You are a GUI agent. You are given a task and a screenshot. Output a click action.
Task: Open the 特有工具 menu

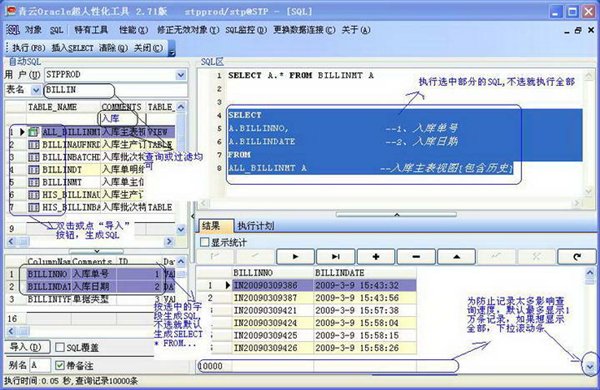91,30
